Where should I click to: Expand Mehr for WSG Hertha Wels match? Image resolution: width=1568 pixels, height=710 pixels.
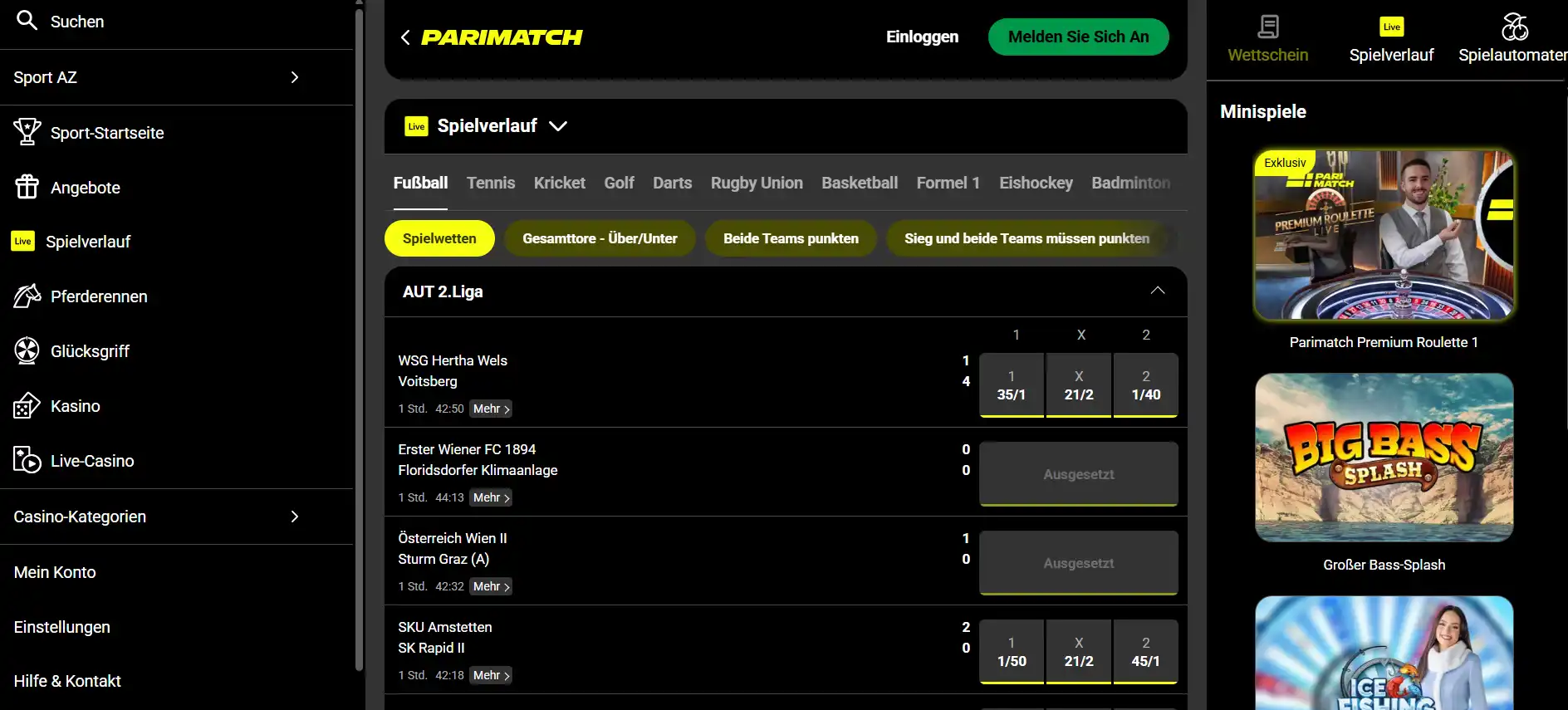click(491, 409)
